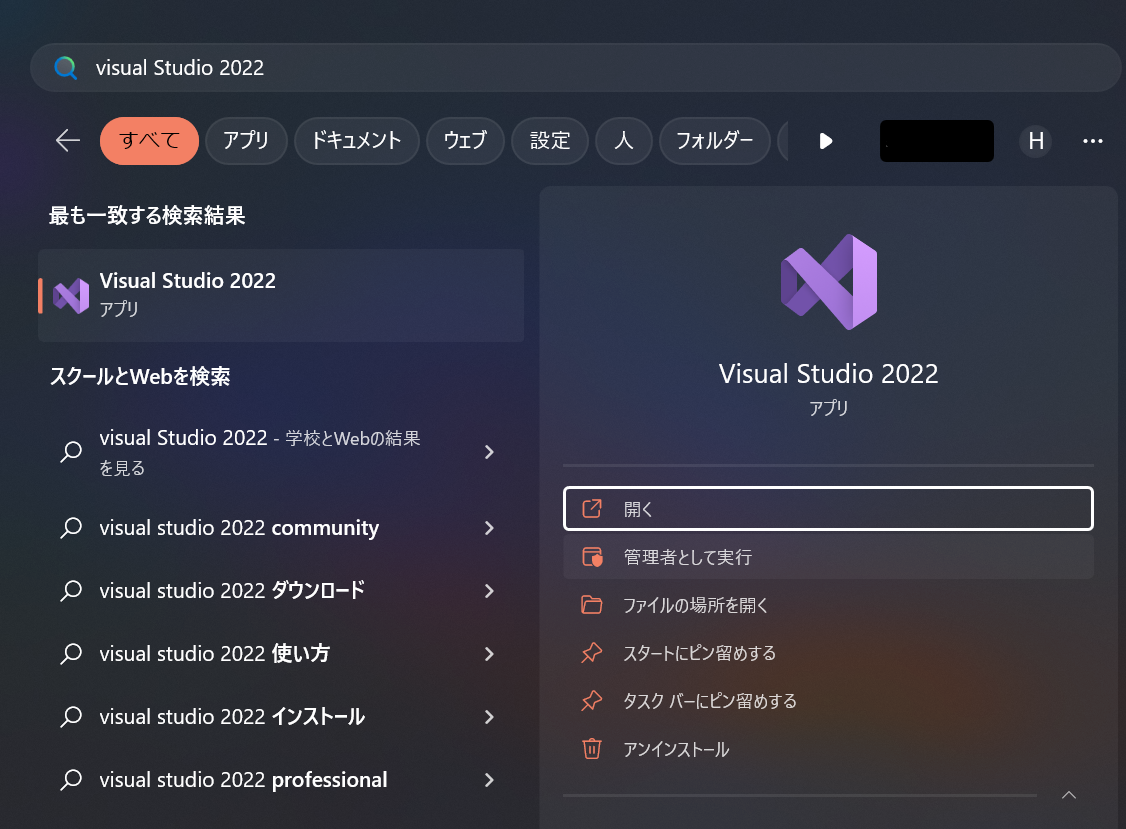1126x829 pixels.
Task: Expand arrow for 使い方 suggestion
Action: 489,654
